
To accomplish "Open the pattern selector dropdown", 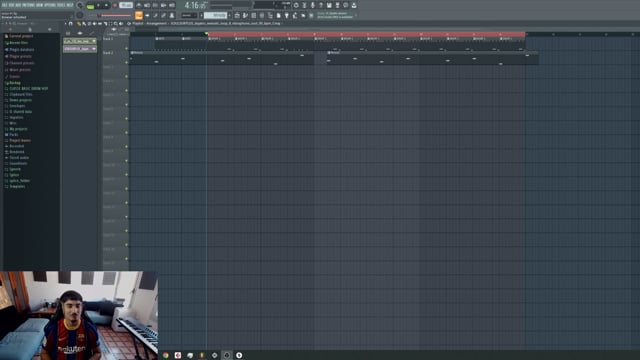I will point(216,16).
